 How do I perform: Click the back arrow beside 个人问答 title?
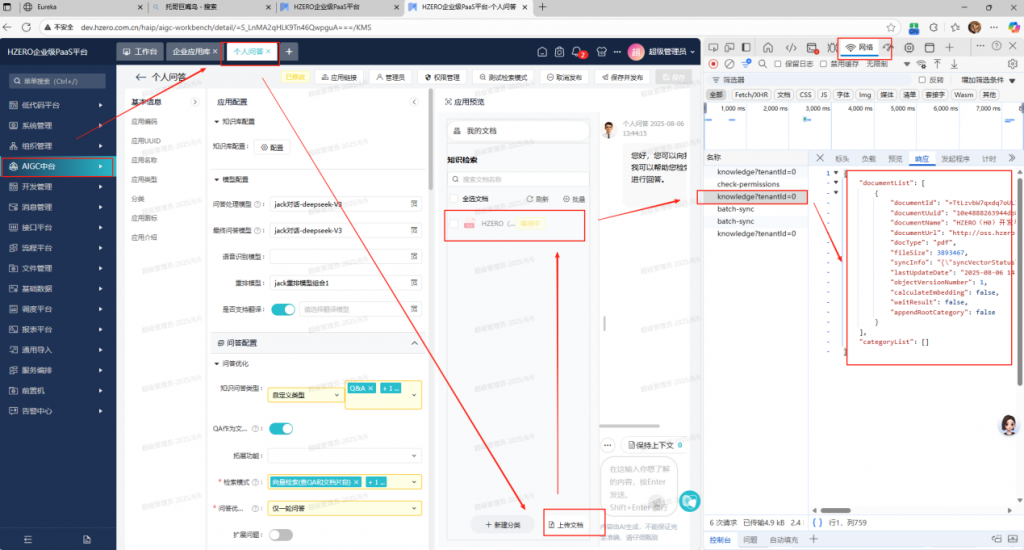(141, 77)
